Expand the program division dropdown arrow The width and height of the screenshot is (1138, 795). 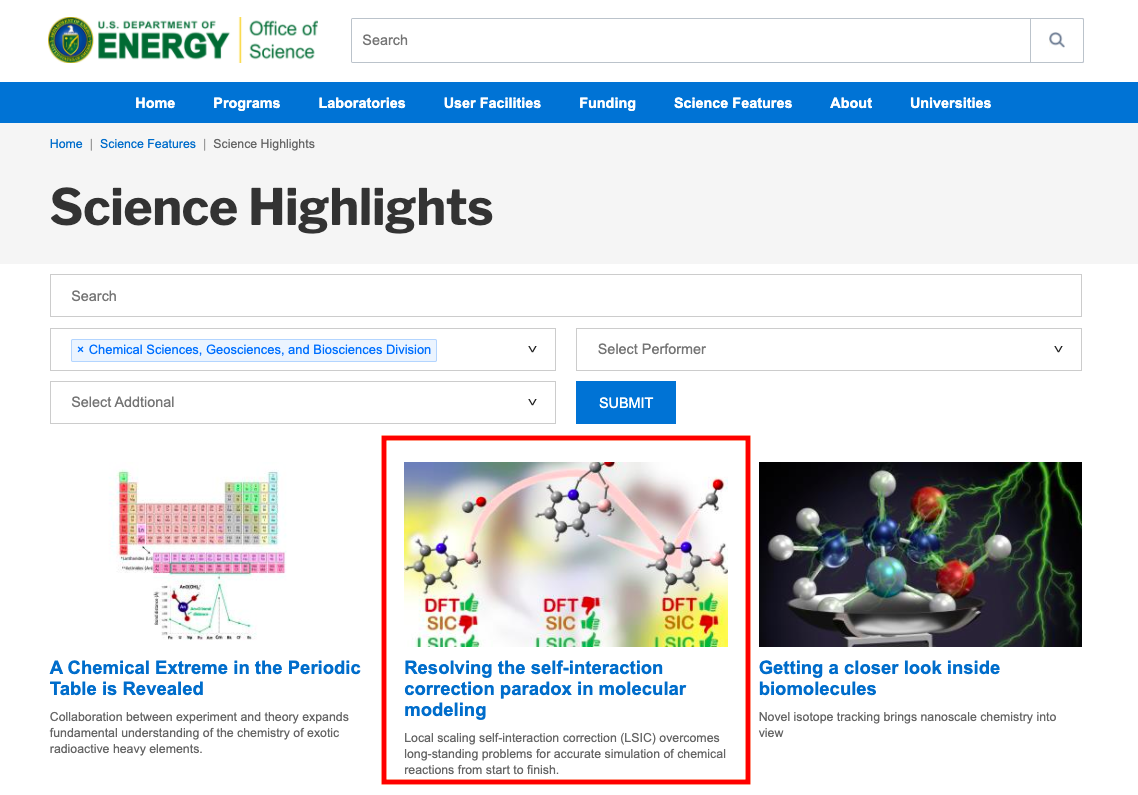click(532, 349)
